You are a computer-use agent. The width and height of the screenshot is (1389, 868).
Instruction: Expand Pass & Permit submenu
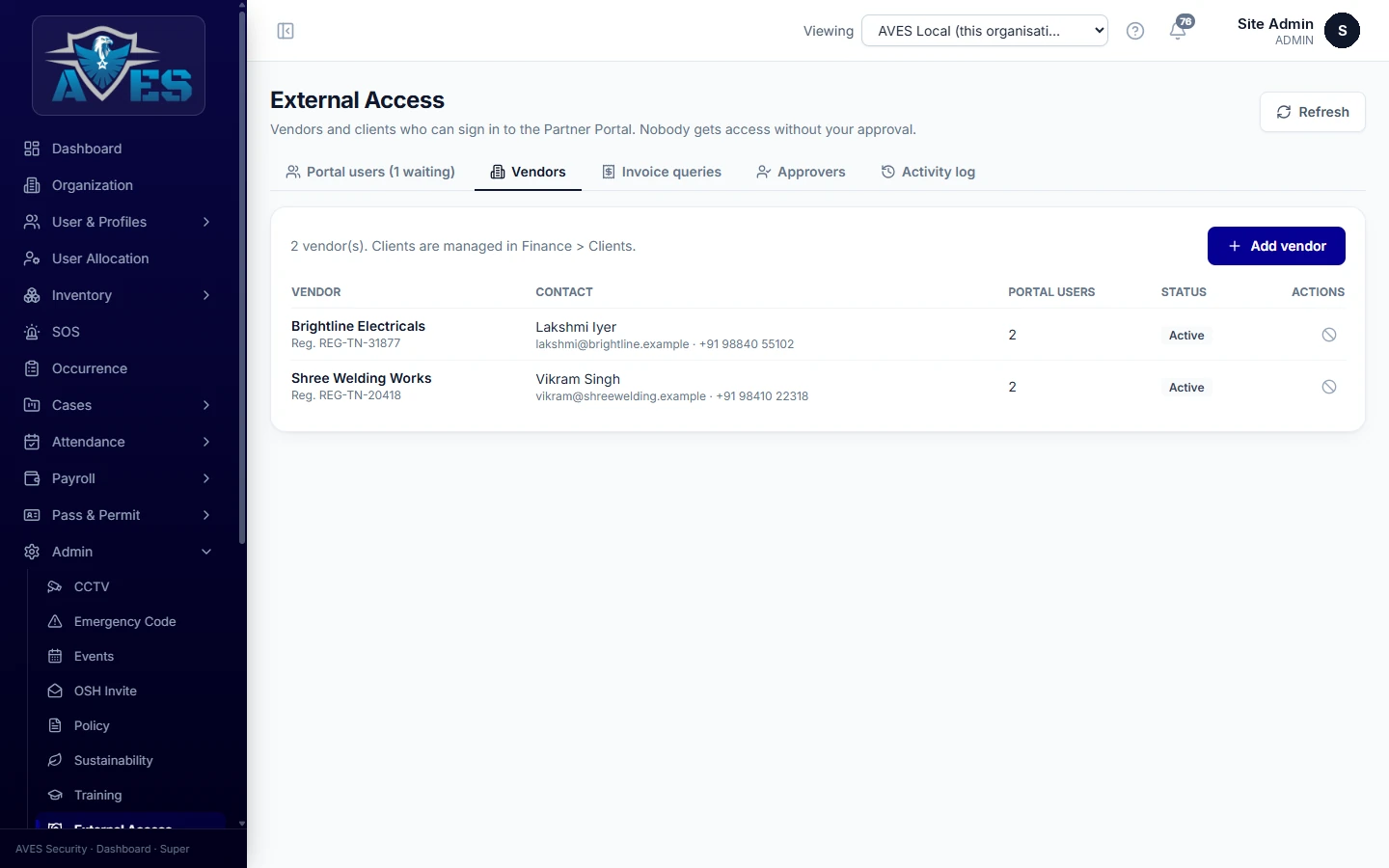pos(120,515)
